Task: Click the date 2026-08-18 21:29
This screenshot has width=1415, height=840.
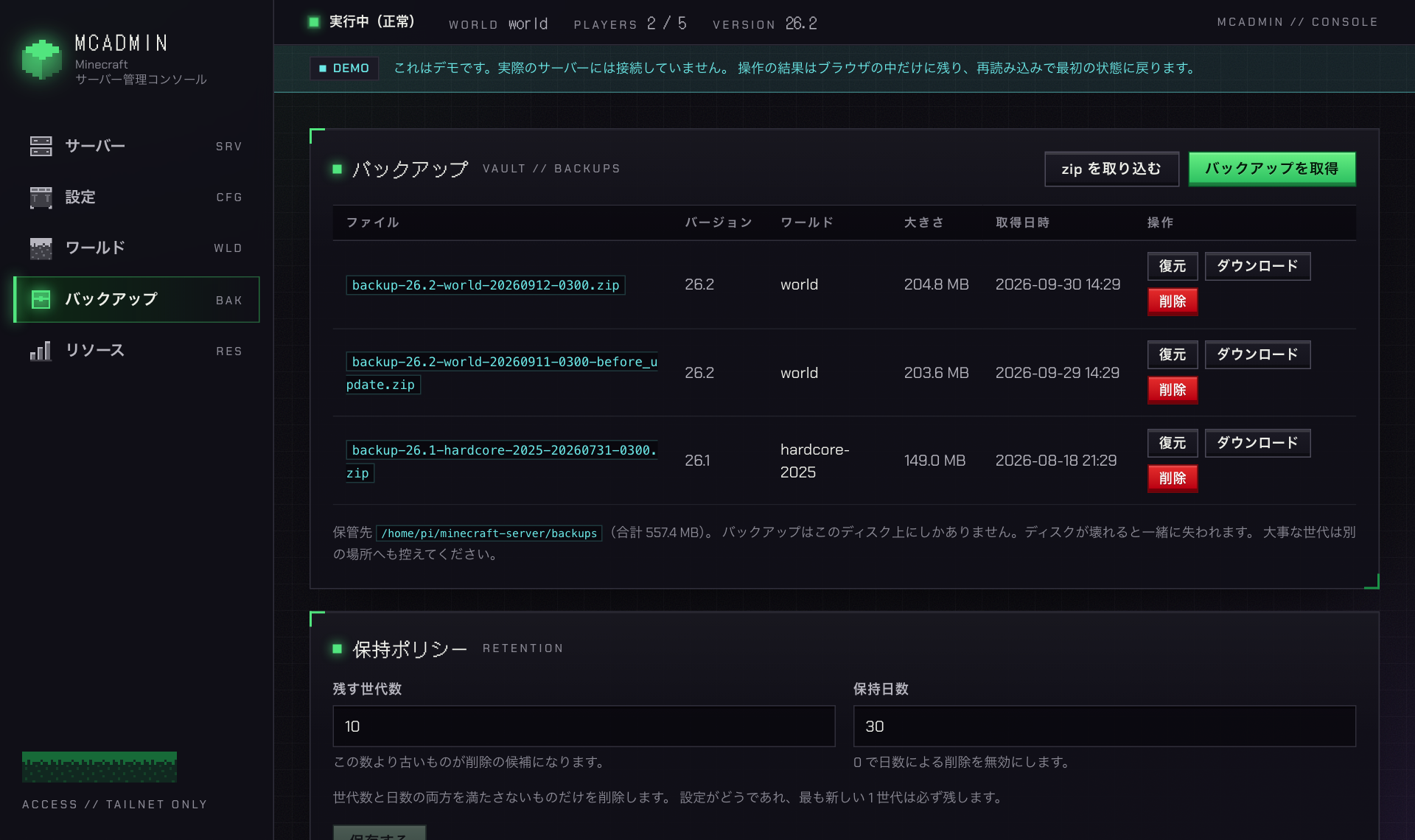Action: coord(1056,461)
